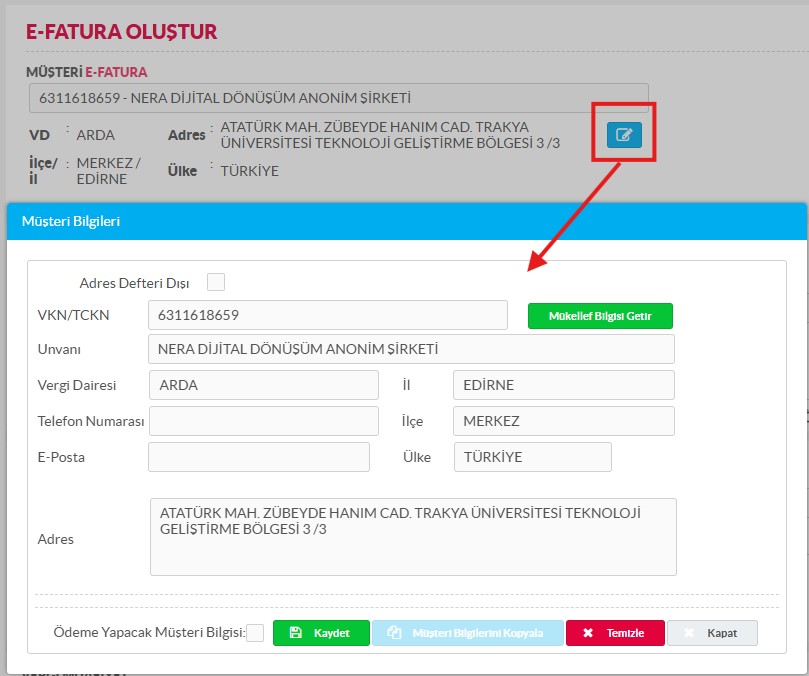Save customer info with Kaydet button

coord(321,633)
